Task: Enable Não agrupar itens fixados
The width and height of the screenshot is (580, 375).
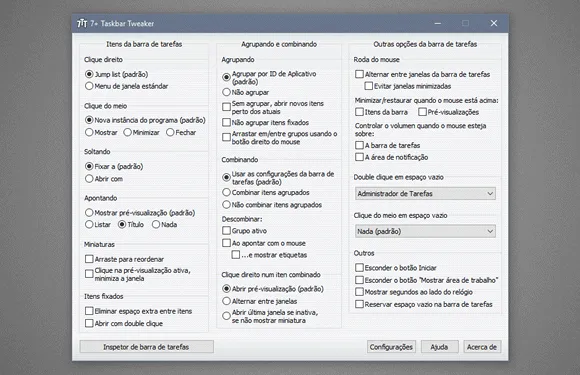Action: (x=226, y=122)
